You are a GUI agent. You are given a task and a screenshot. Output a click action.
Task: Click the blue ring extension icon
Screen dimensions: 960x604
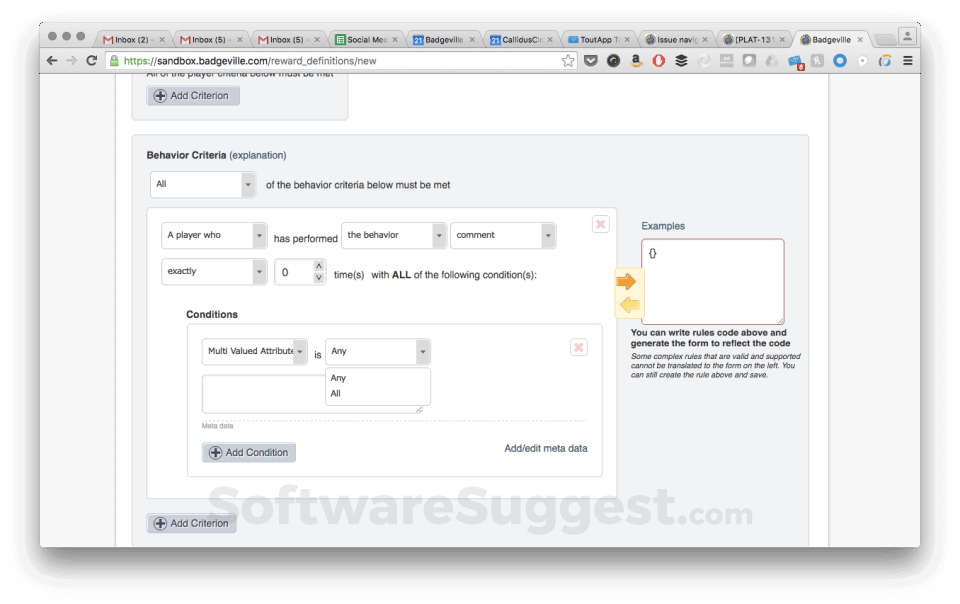(x=840, y=61)
